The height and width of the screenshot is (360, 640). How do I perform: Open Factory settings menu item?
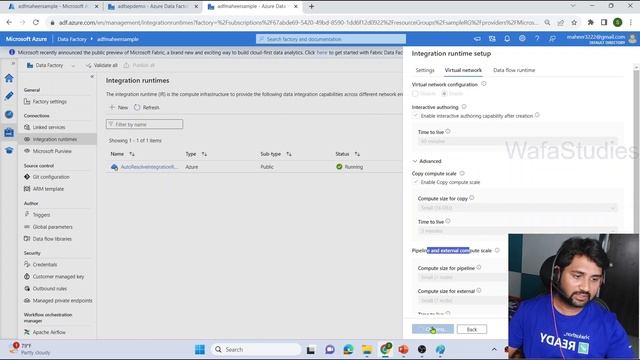[50, 102]
